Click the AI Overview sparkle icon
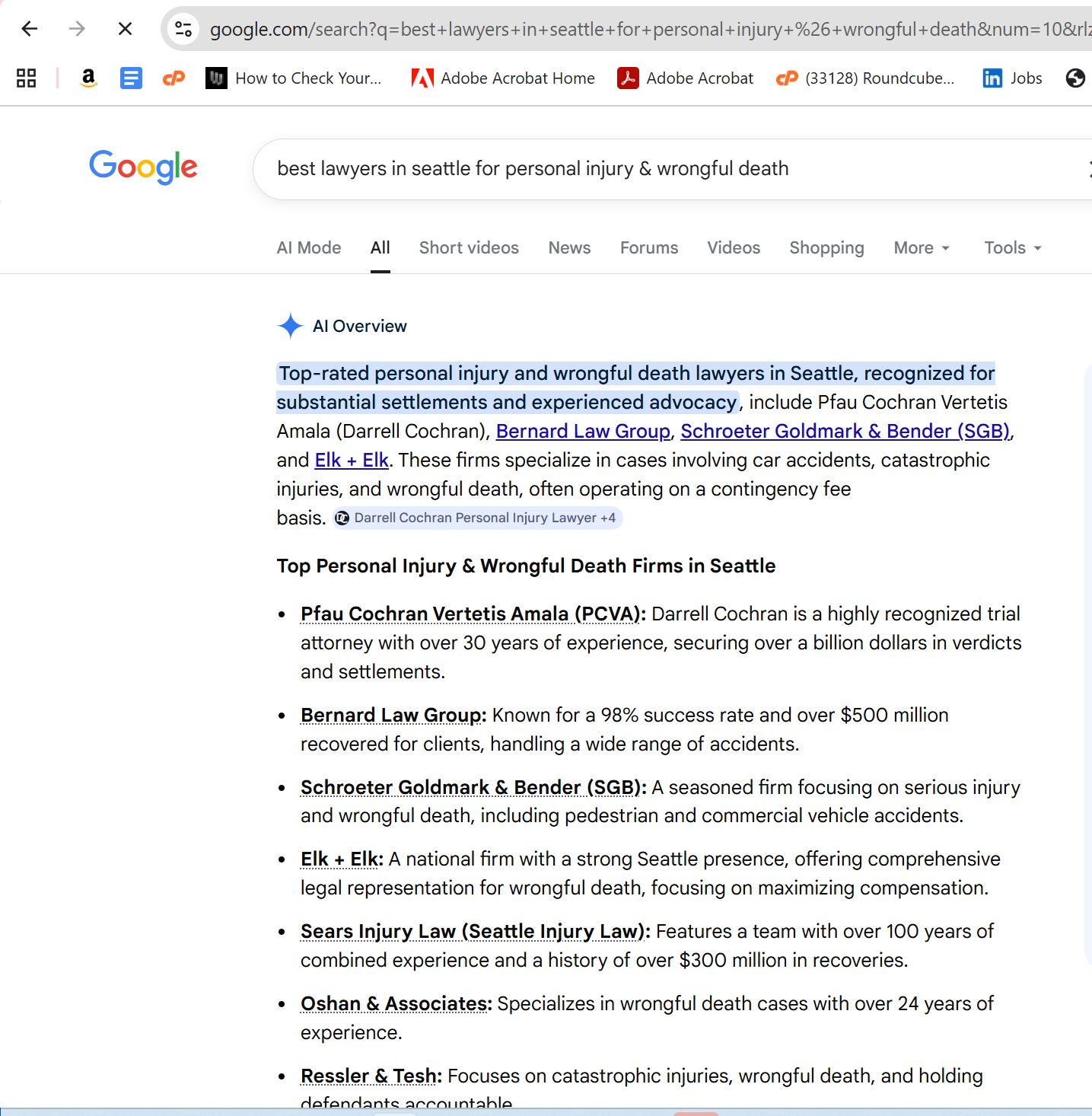1092x1116 pixels. (290, 326)
